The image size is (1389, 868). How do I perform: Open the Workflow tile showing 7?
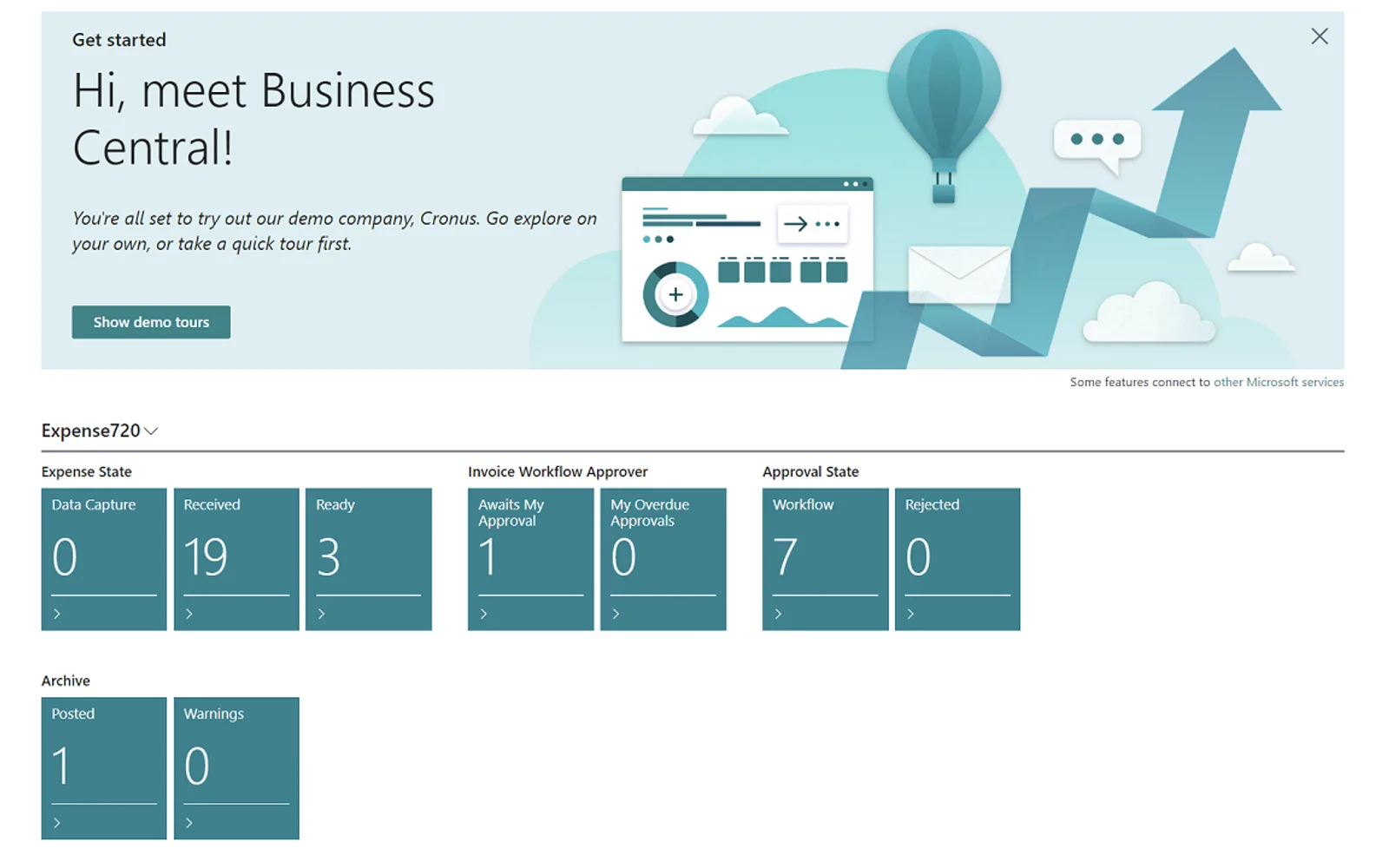[826, 559]
